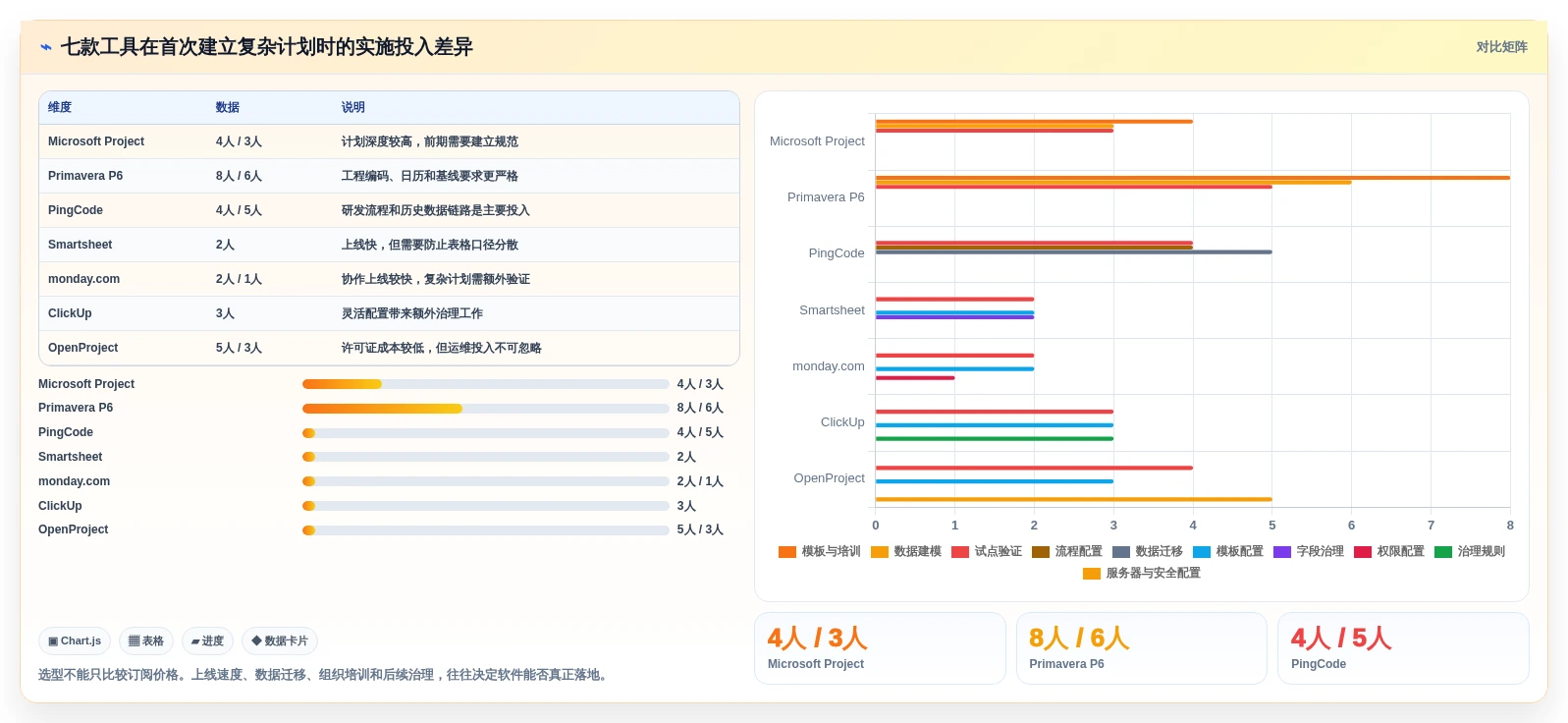Click the monday.com crimson chart bar
1568x723 pixels.
tap(915, 378)
